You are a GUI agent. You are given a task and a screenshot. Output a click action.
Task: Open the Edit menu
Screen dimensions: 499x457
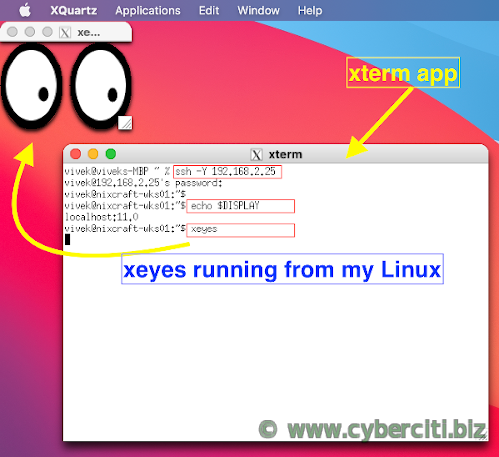click(x=209, y=10)
